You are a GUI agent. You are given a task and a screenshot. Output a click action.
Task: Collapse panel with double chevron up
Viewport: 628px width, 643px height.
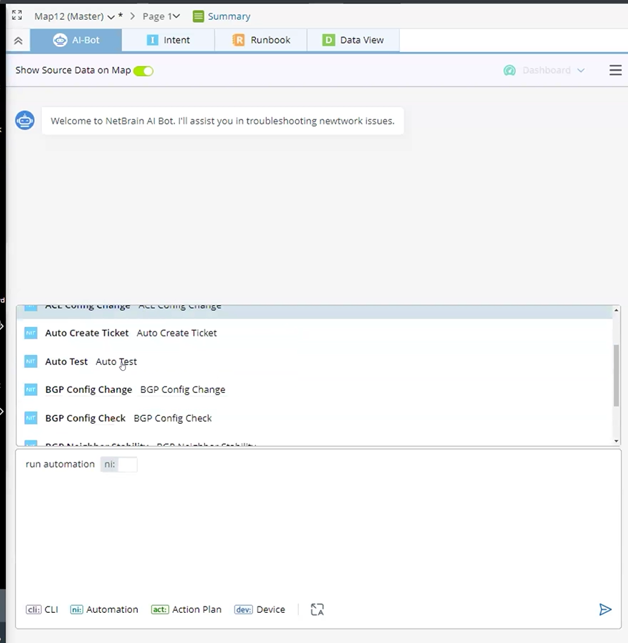[x=18, y=41]
